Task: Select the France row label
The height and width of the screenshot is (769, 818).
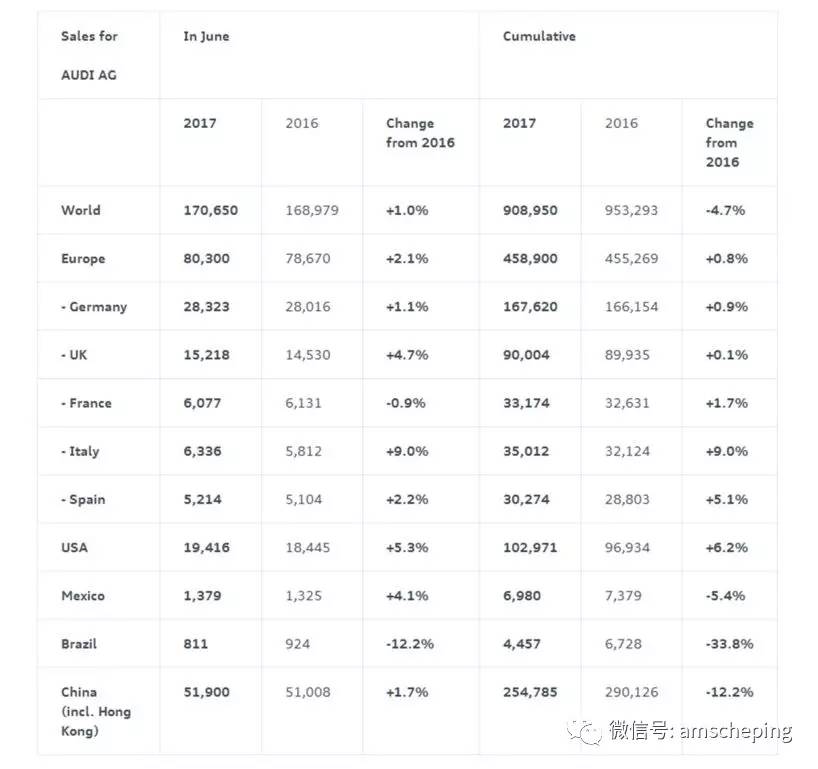Action: [x=86, y=403]
